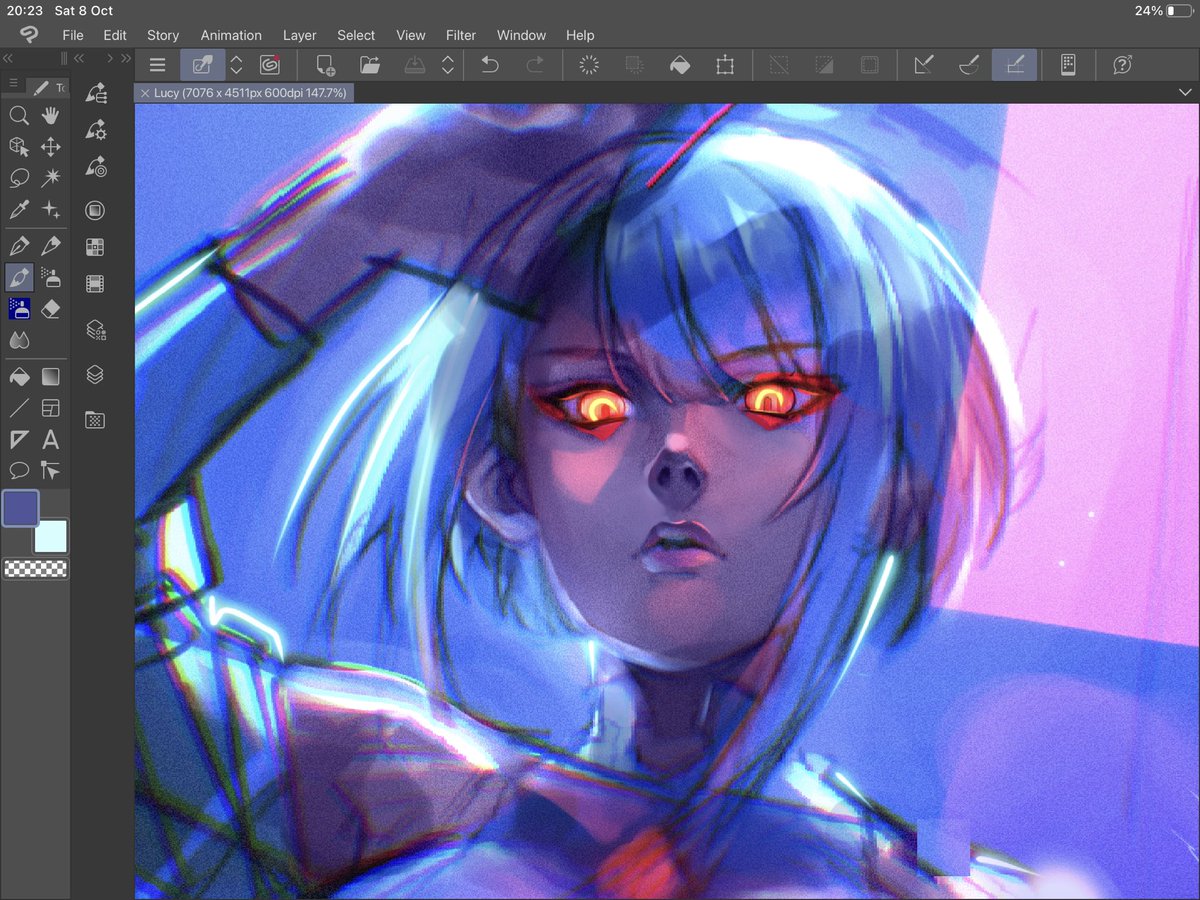Open the Sub Tool palette icon
The image size is (1200, 900).
coord(96,93)
